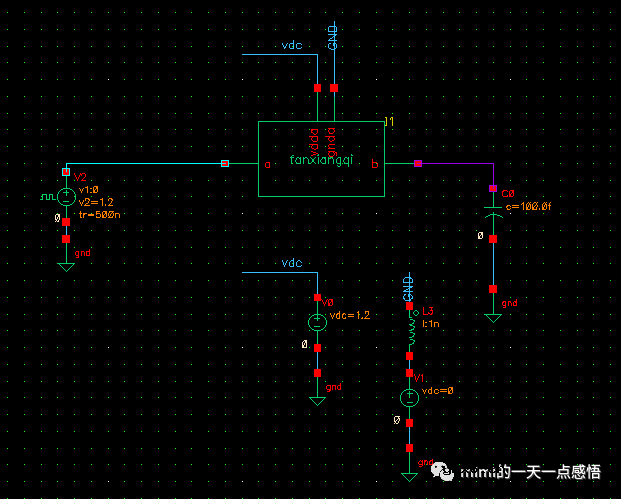Click the c=100.0f capacitance label

click(528, 205)
